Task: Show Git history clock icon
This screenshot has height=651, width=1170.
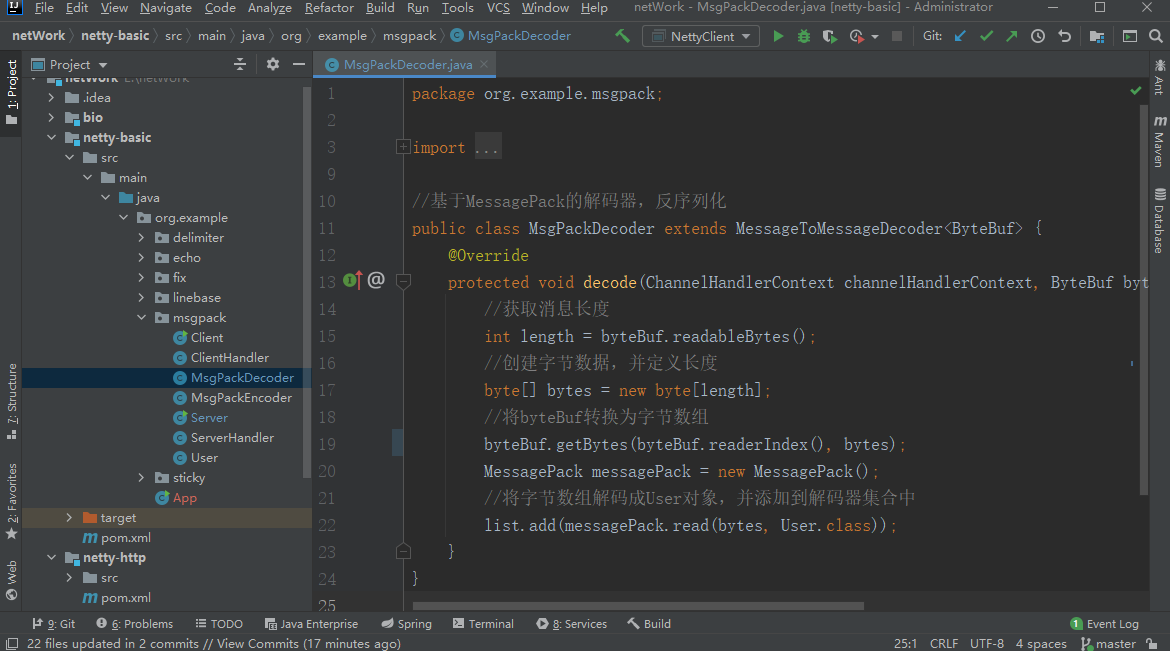Action: coord(1038,36)
